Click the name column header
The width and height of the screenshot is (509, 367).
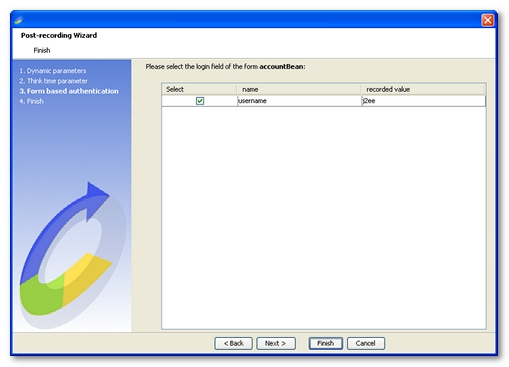tap(299, 89)
